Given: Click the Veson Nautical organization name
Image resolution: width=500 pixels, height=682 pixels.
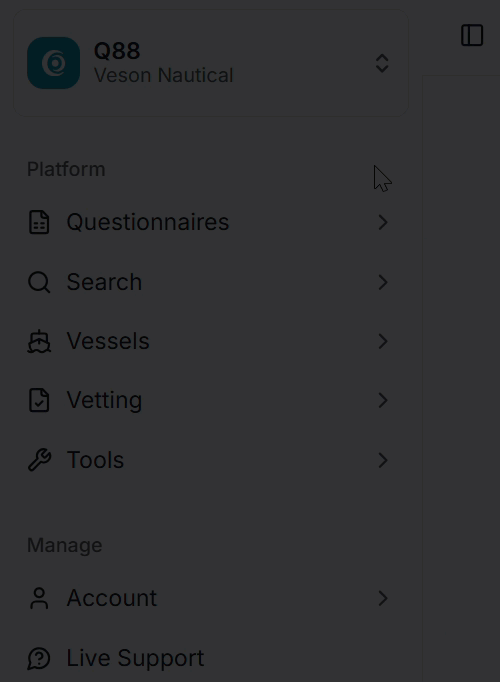Looking at the screenshot, I should (x=163, y=75).
